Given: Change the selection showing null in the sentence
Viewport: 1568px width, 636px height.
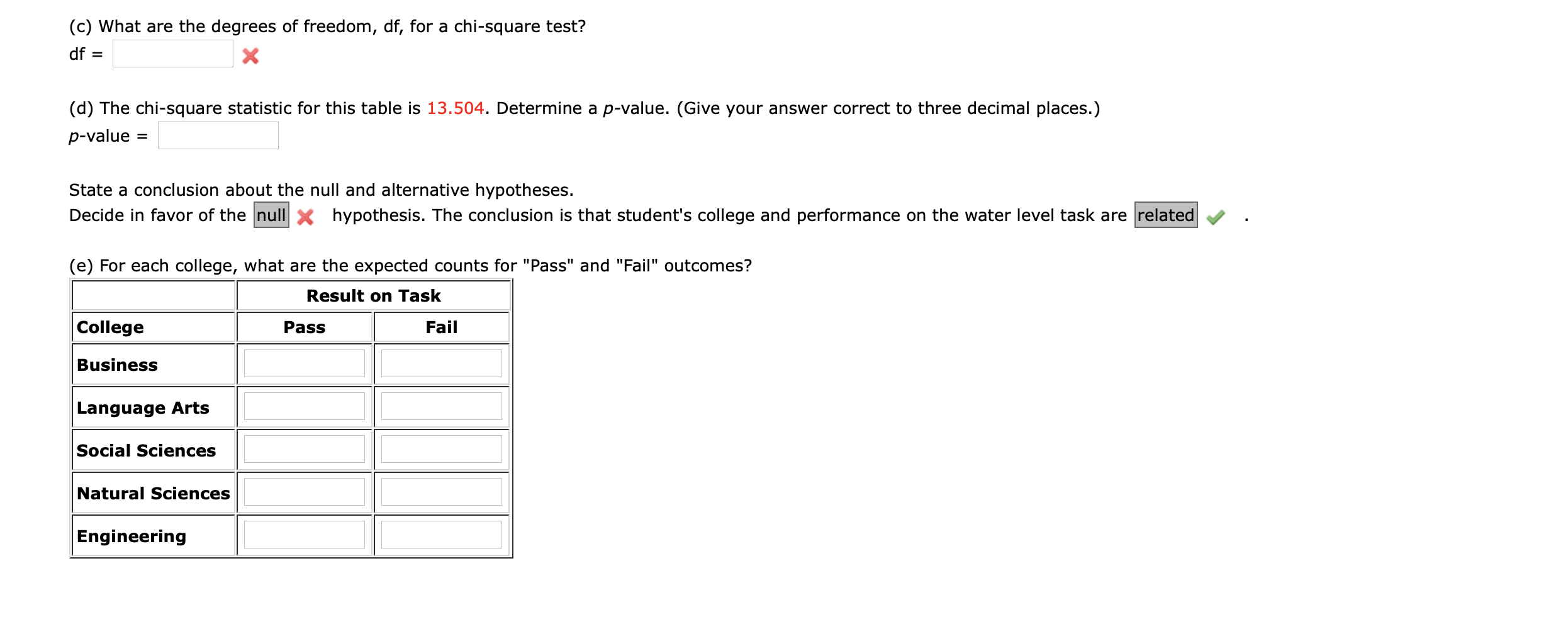Looking at the screenshot, I should click(x=271, y=215).
